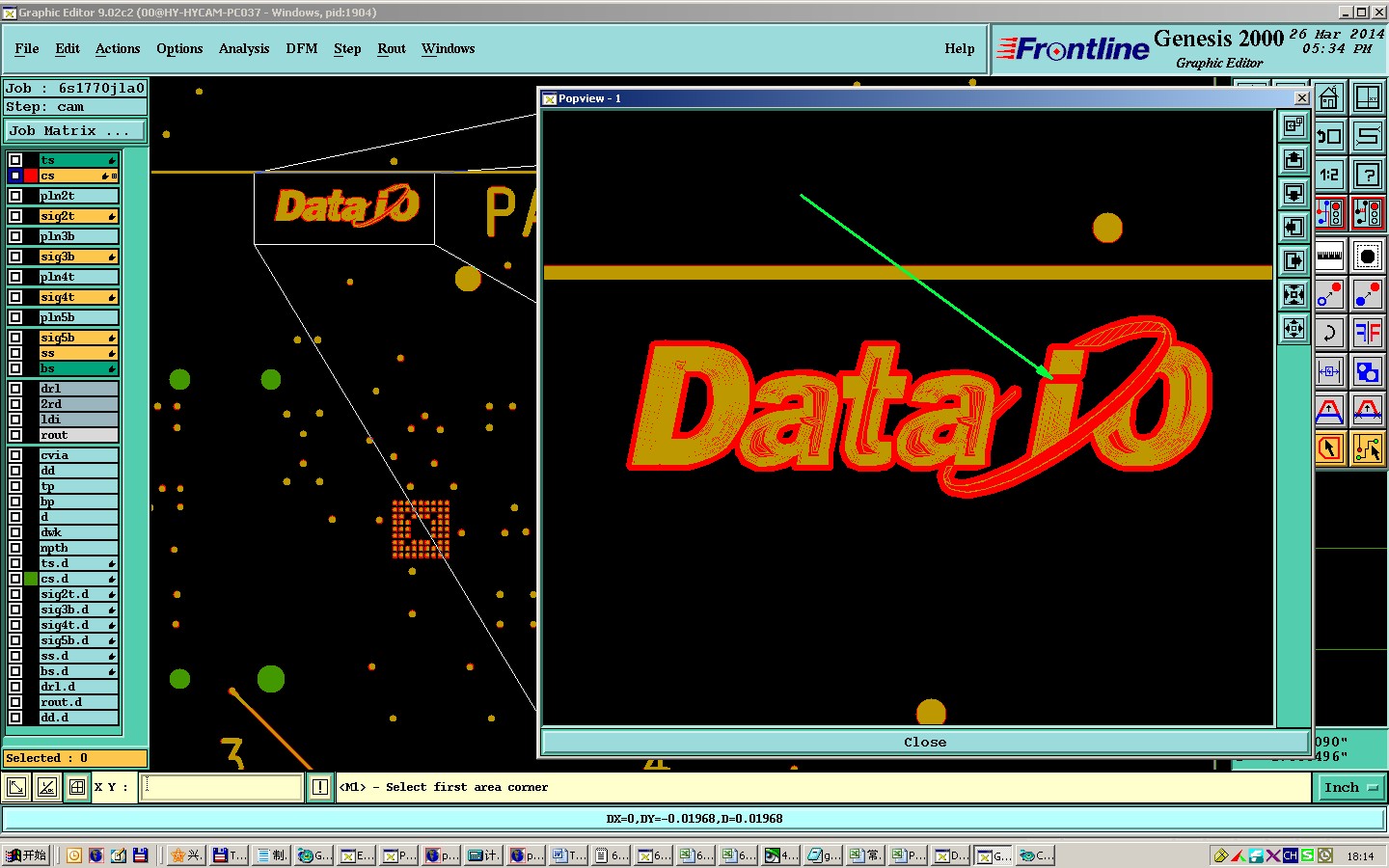The width and height of the screenshot is (1389, 868).
Task: Open the Edit menu
Action: click(68, 49)
